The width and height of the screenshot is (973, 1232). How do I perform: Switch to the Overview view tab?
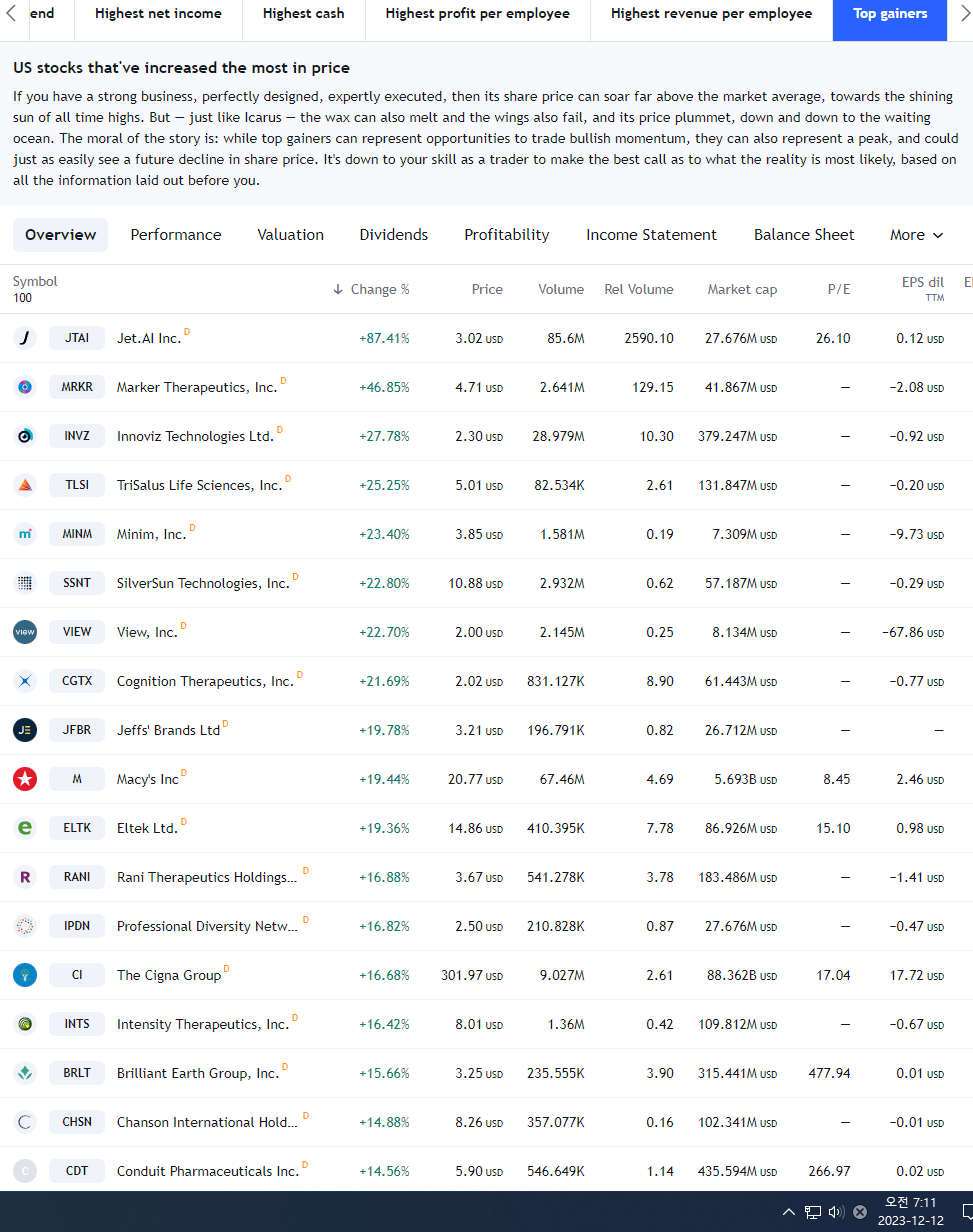[61, 235]
